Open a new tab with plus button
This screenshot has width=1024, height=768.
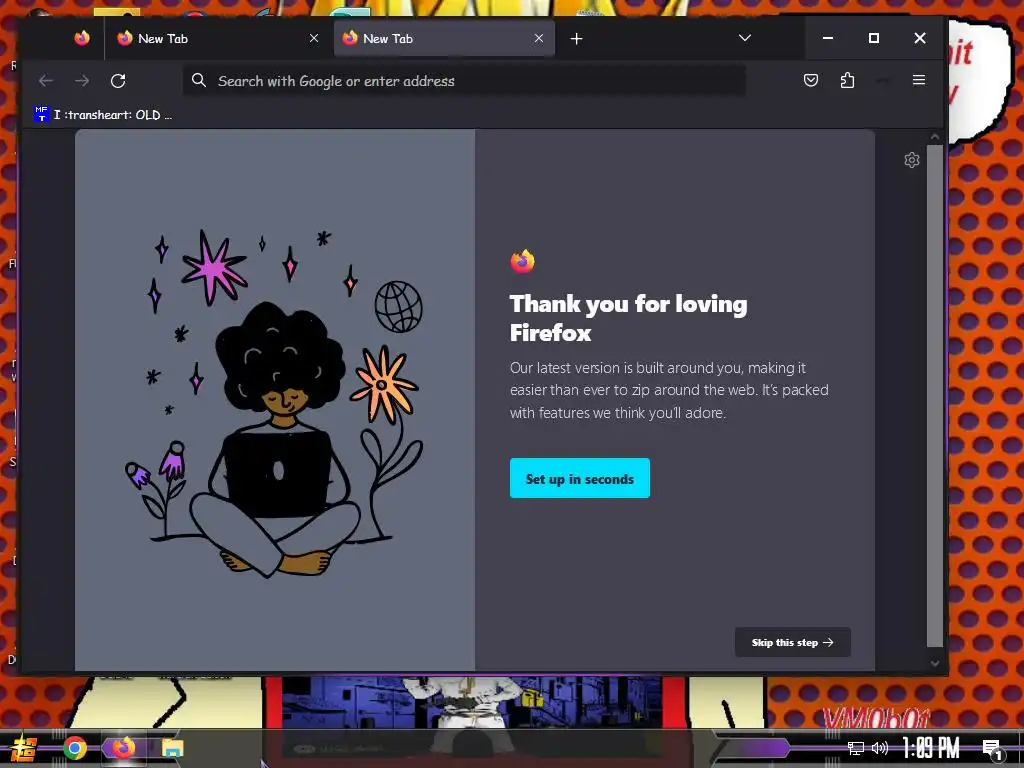coord(576,39)
